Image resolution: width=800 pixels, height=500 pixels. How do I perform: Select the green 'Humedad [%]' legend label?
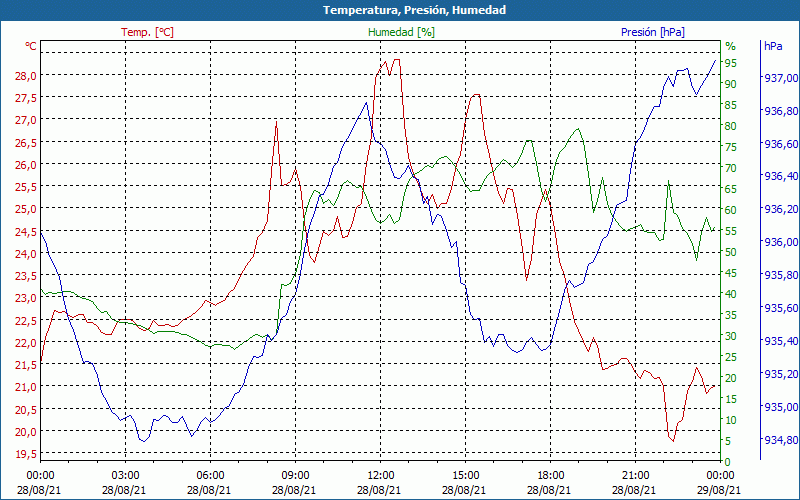(x=402, y=32)
